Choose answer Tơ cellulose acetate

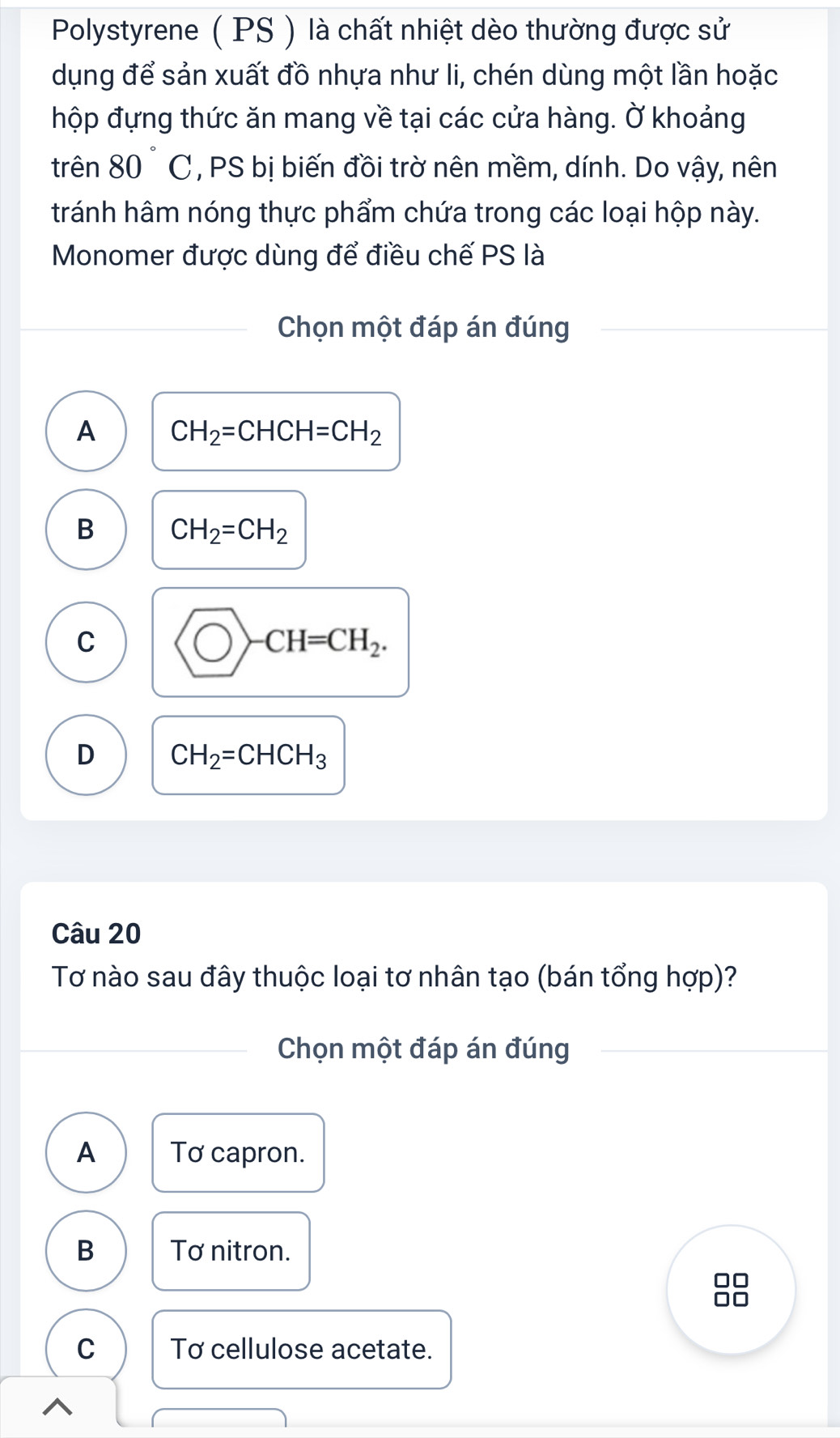pos(301,1349)
